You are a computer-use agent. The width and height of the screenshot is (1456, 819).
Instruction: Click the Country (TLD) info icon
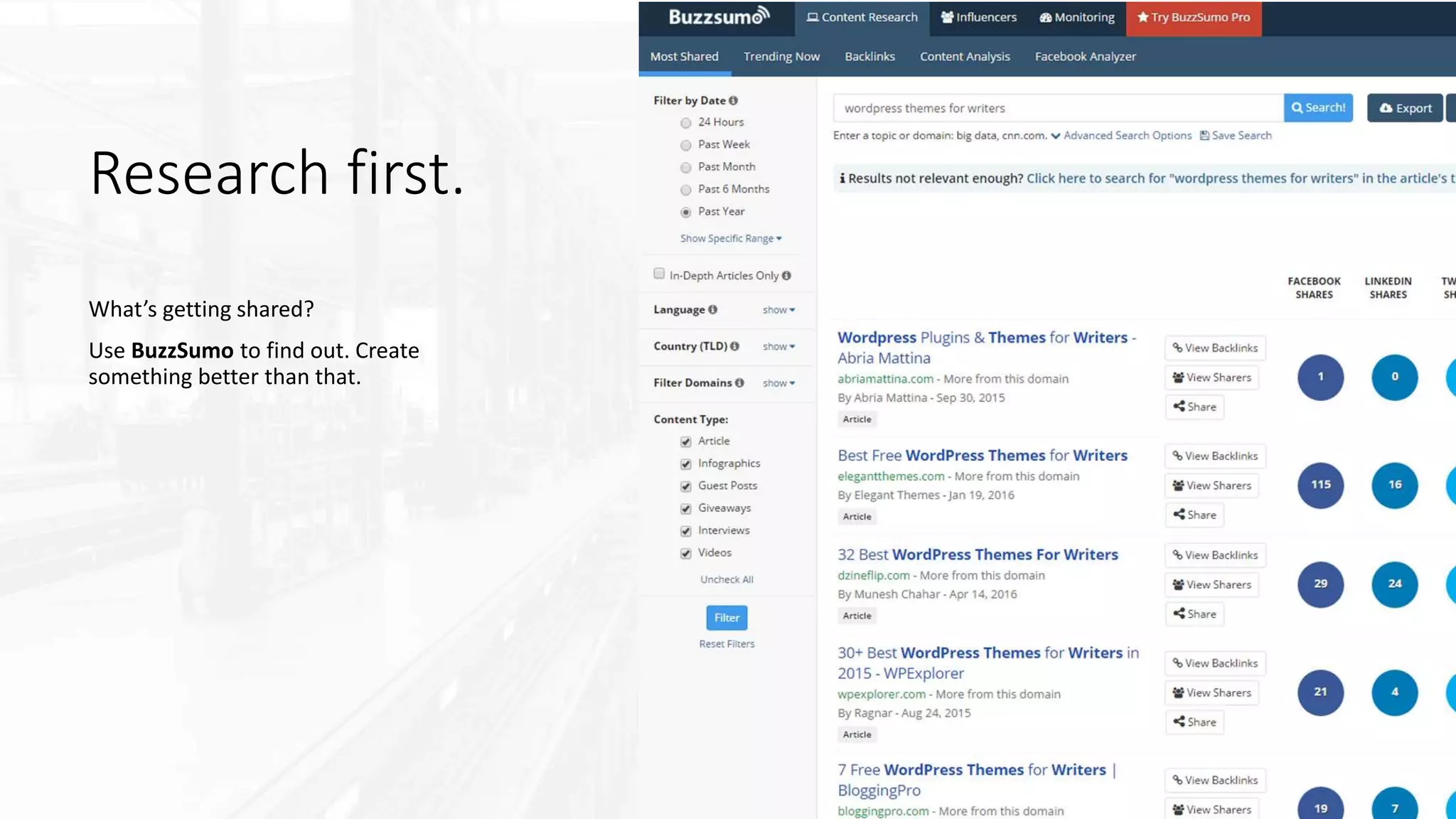tap(734, 346)
